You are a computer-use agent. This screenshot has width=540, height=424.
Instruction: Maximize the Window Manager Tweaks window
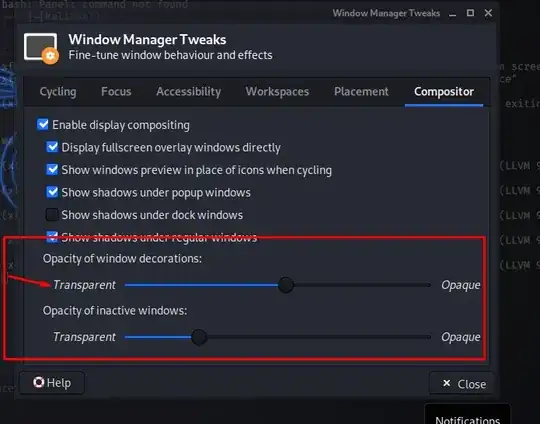click(470, 13)
